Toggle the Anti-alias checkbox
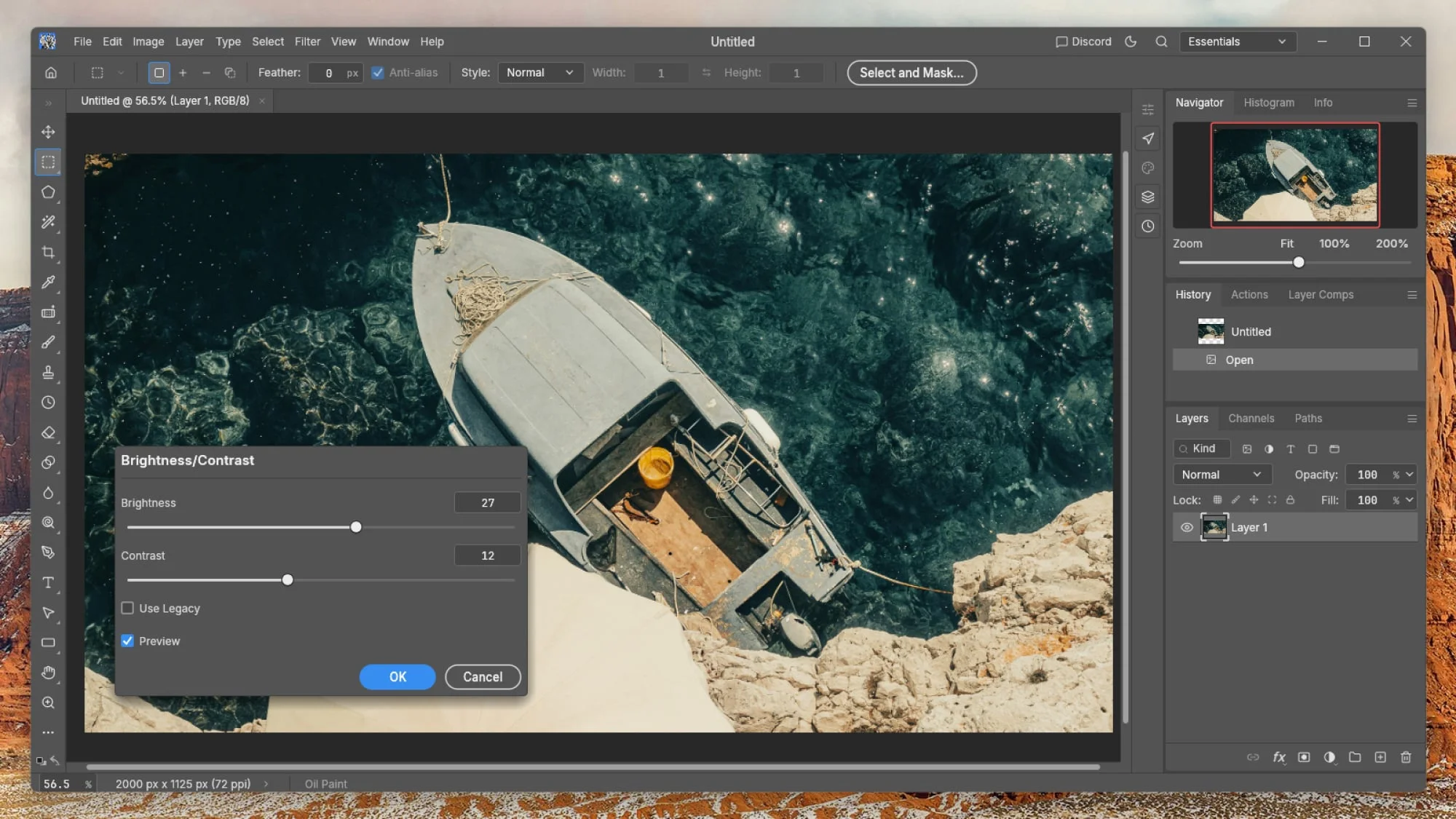The image size is (1456, 819). point(377,73)
